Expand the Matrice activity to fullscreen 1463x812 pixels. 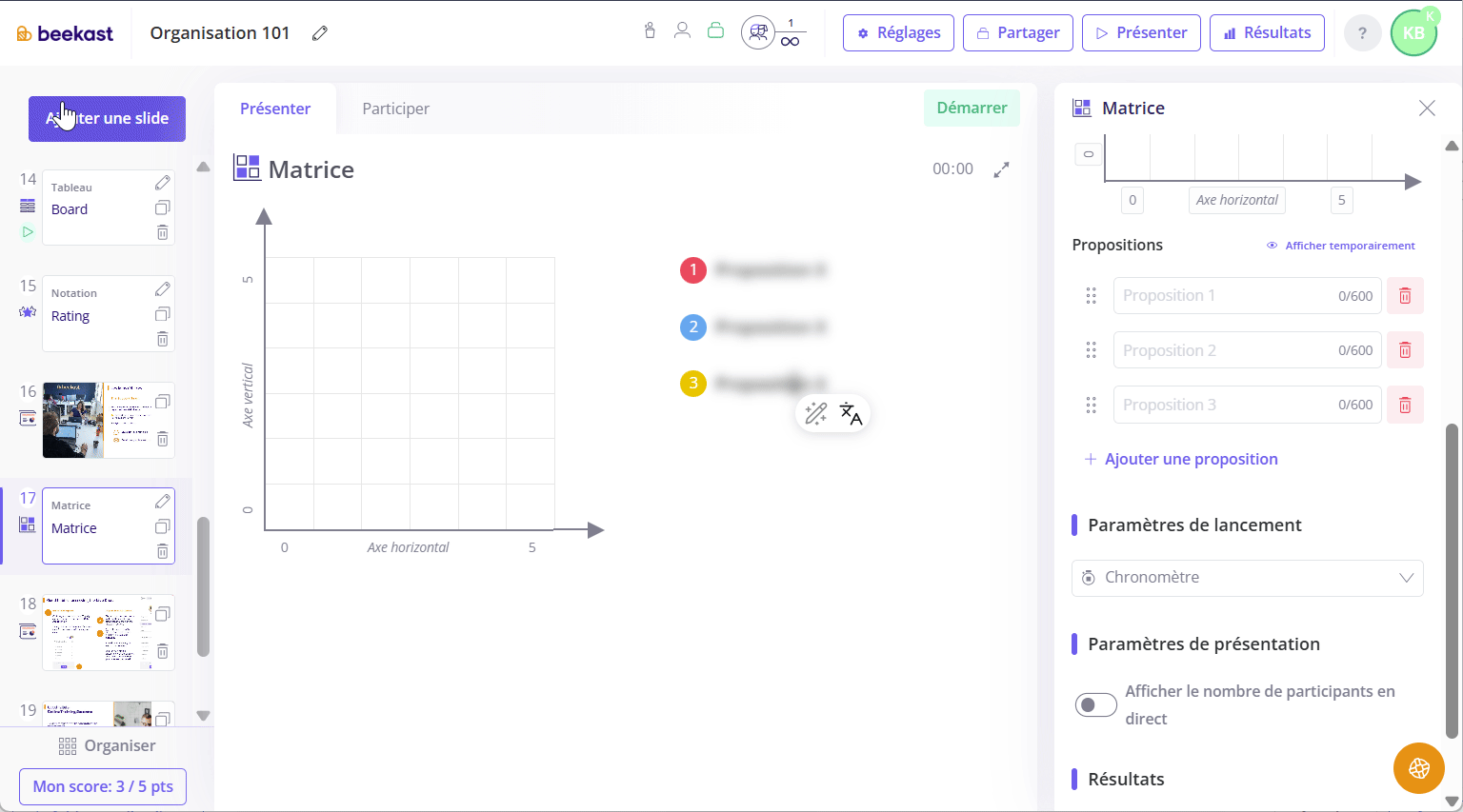click(1001, 169)
